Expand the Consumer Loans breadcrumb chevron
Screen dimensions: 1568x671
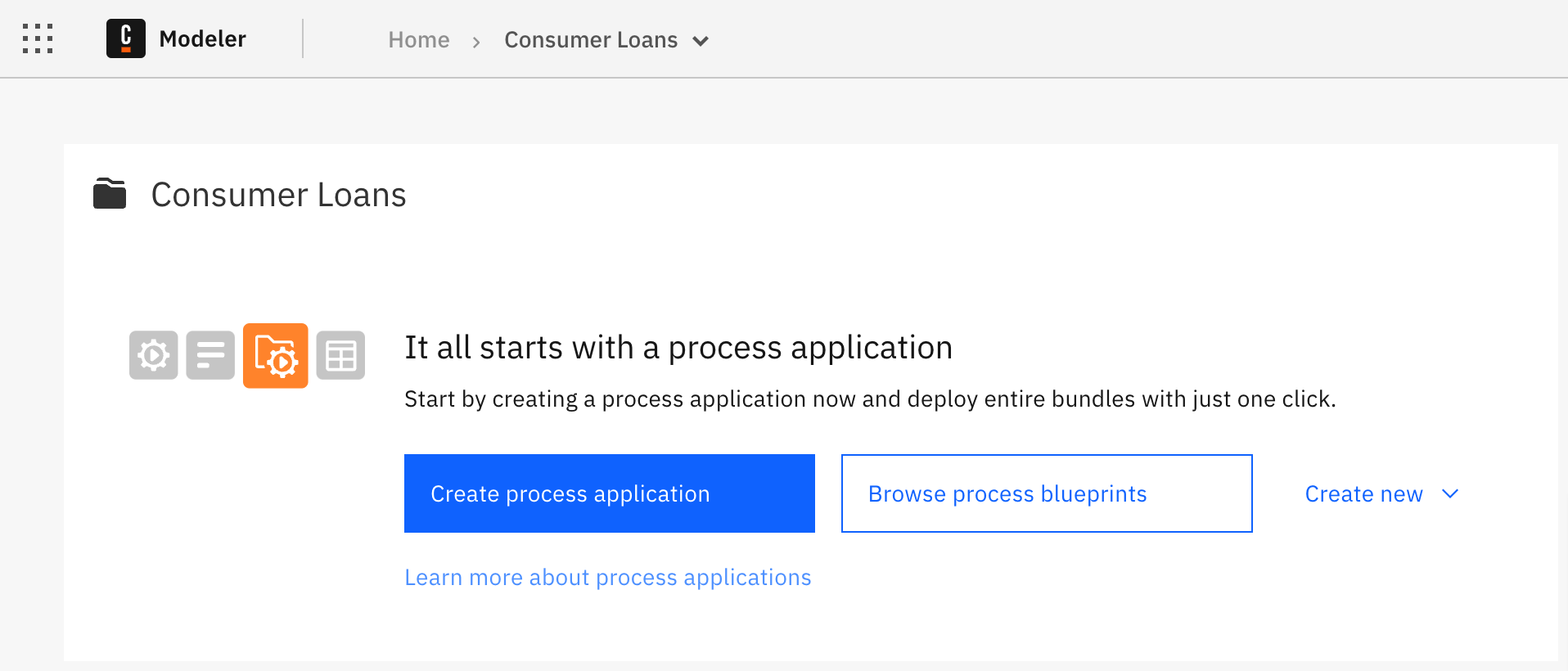pos(701,41)
